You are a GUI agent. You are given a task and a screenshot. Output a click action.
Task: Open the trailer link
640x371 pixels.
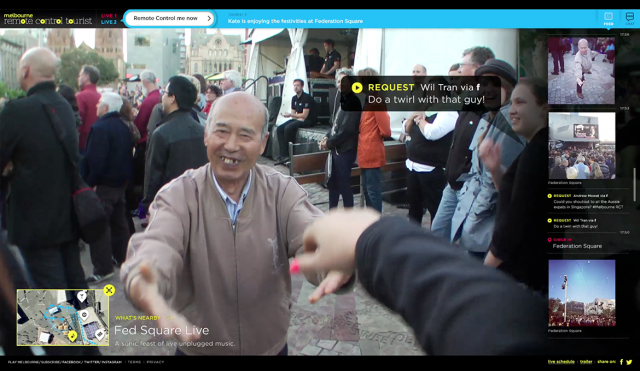point(586,362)
